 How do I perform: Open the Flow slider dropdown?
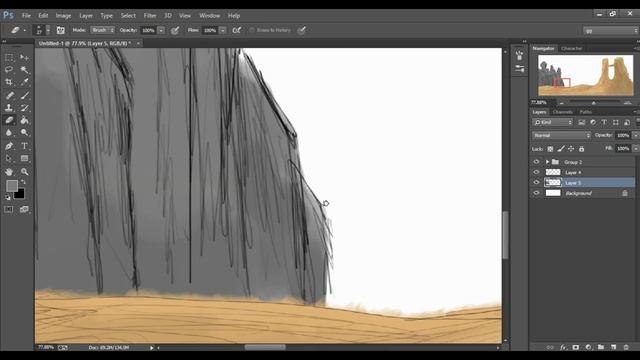(x=223, y=31)
